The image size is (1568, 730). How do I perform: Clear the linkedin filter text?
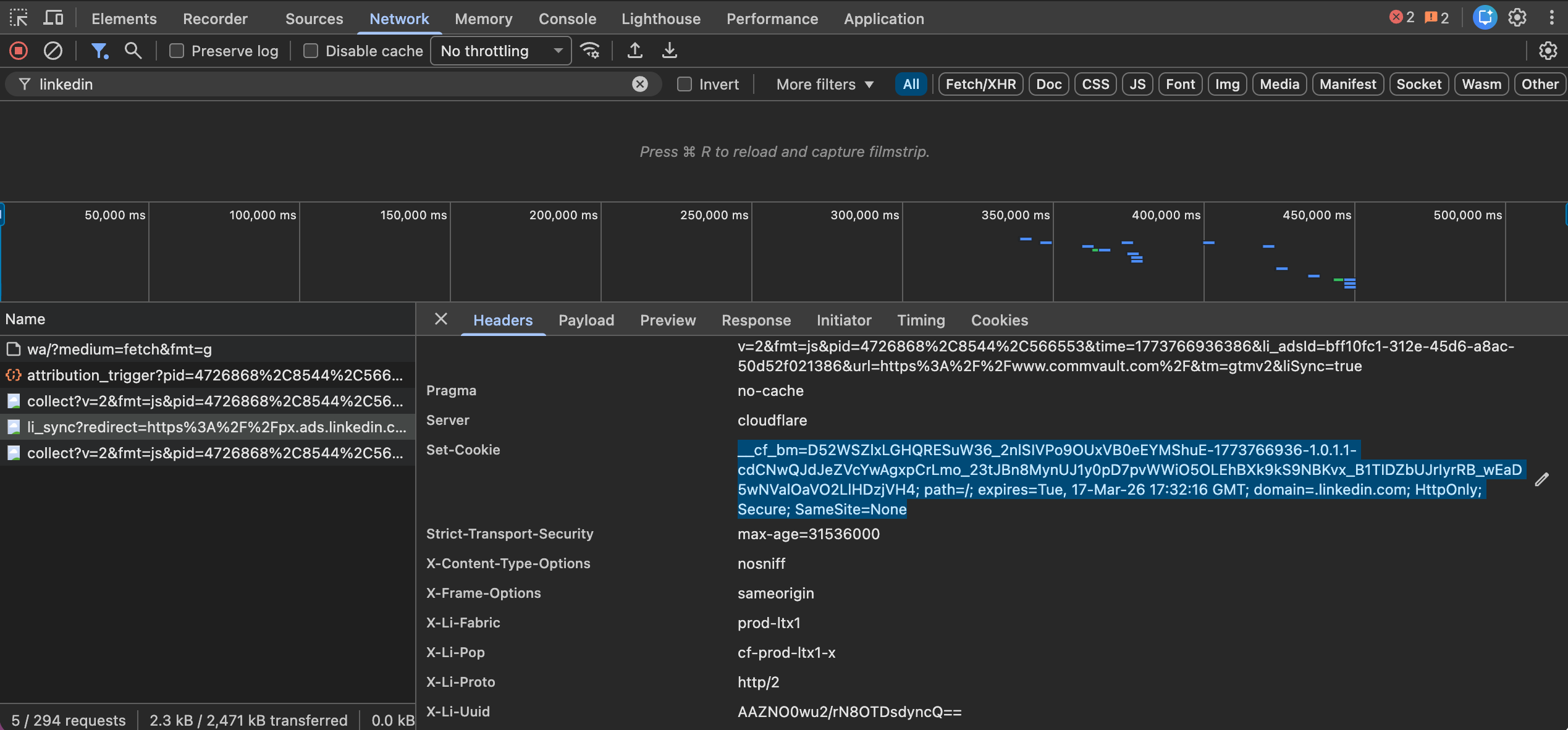tap(640, 84)
